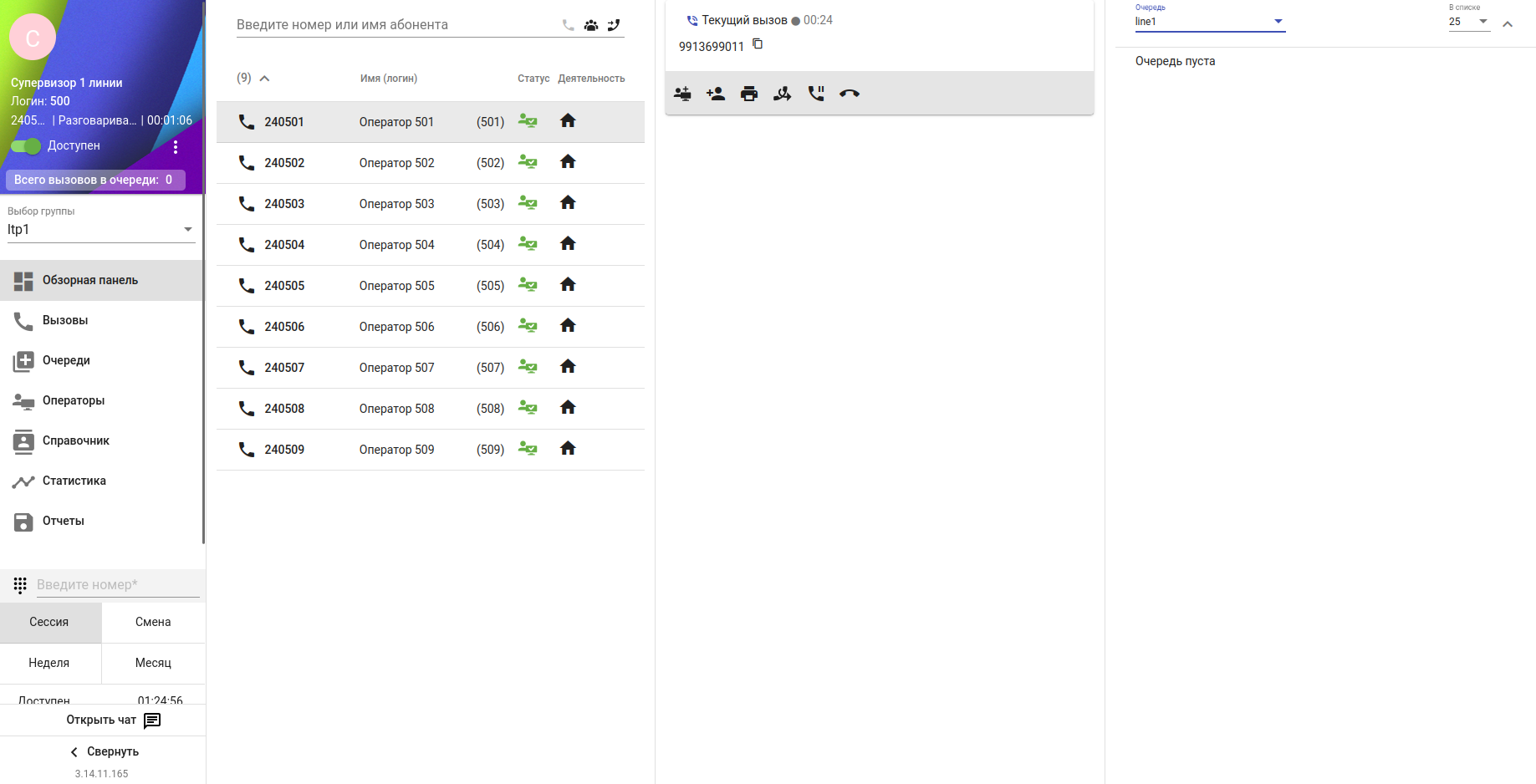Screen dimensions: 1536x784
Task: Click the Открыть чат button
Action: 113,720
